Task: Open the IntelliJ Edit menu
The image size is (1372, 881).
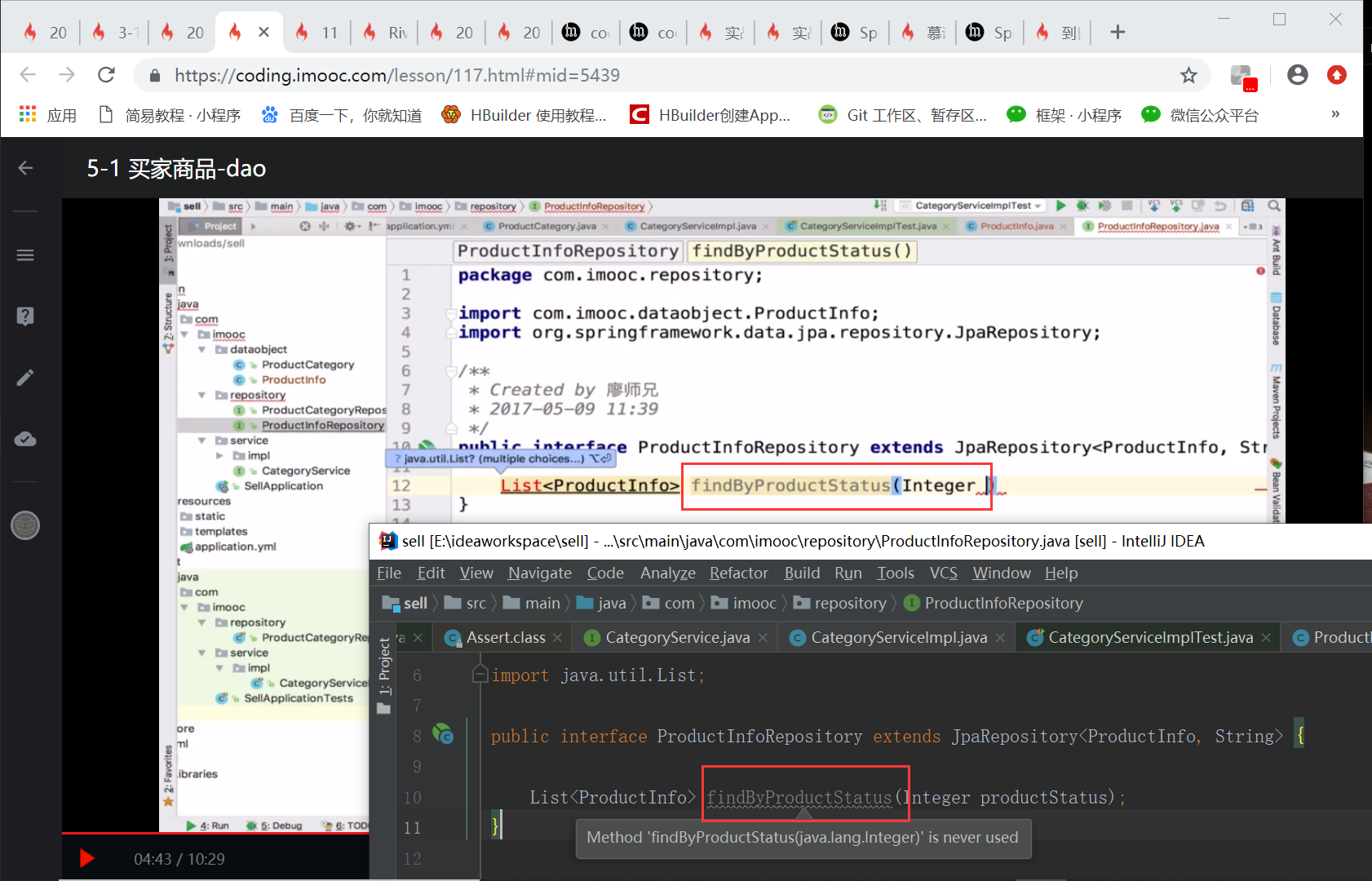Action: 432,573
